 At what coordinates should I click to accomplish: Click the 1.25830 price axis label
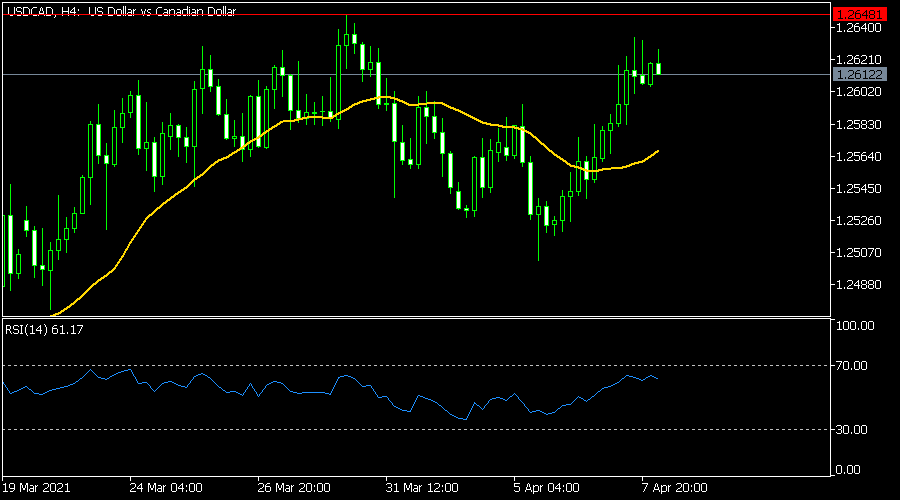pyautogui.click(x=859, y=125)
